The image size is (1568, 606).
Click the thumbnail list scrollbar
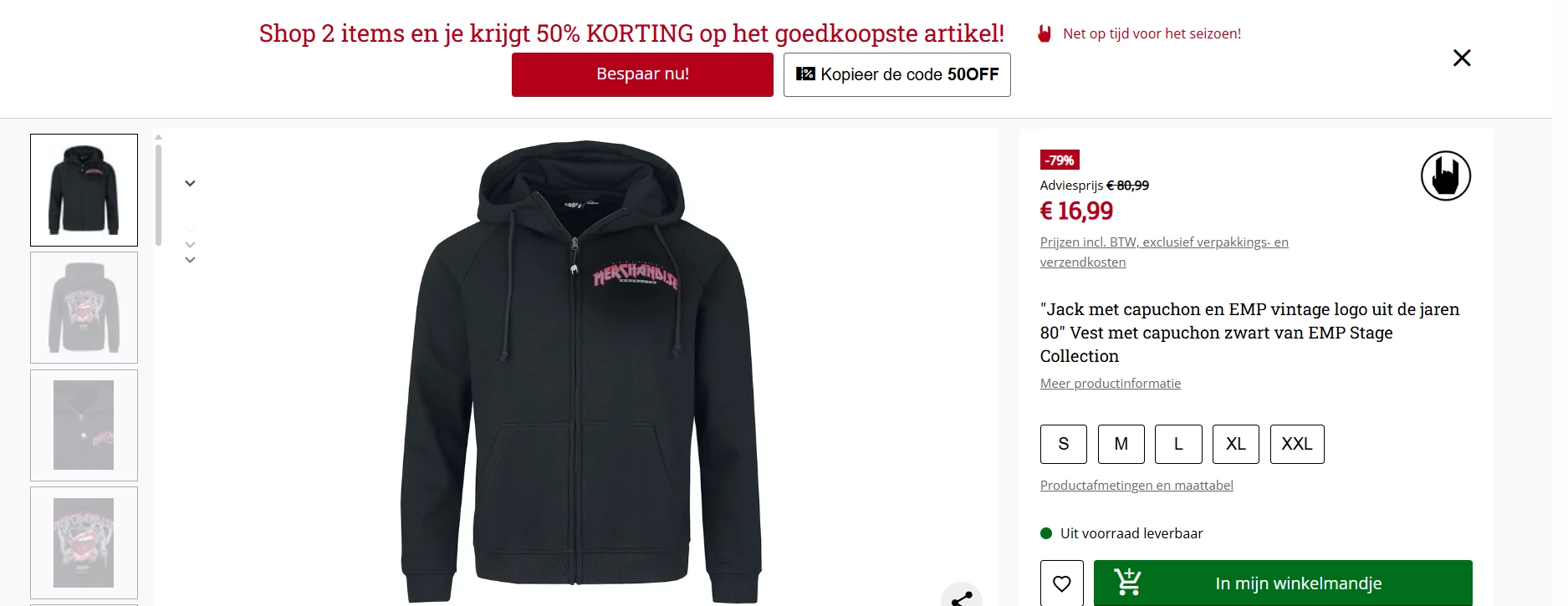tap(158, 194)
